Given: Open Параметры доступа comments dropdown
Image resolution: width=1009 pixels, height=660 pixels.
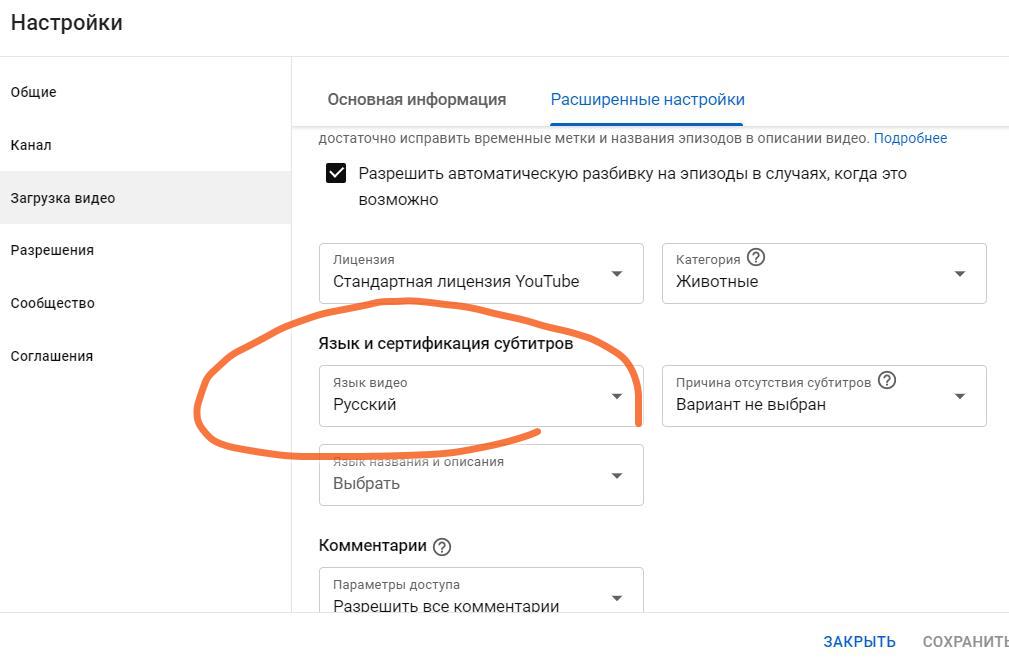Looking at the screenshot, I should [x=481, y=590].
